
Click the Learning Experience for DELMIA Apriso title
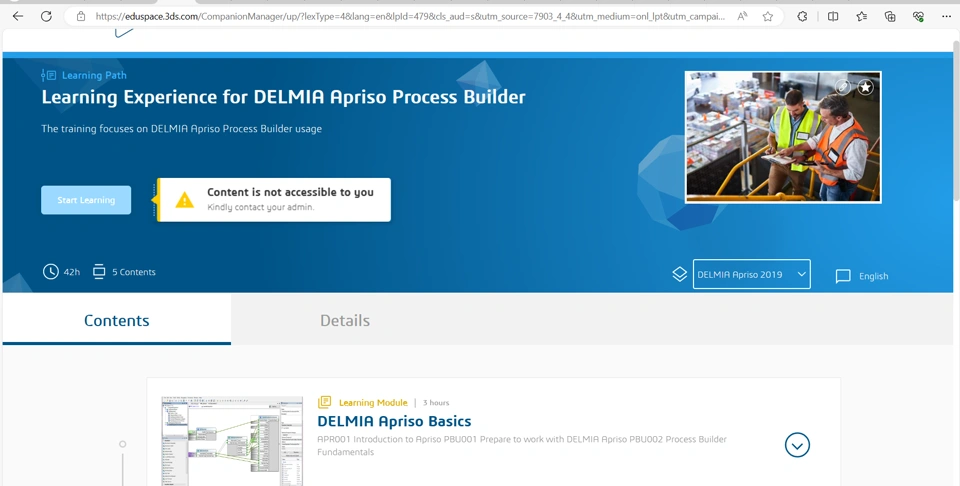pos(283,97)
